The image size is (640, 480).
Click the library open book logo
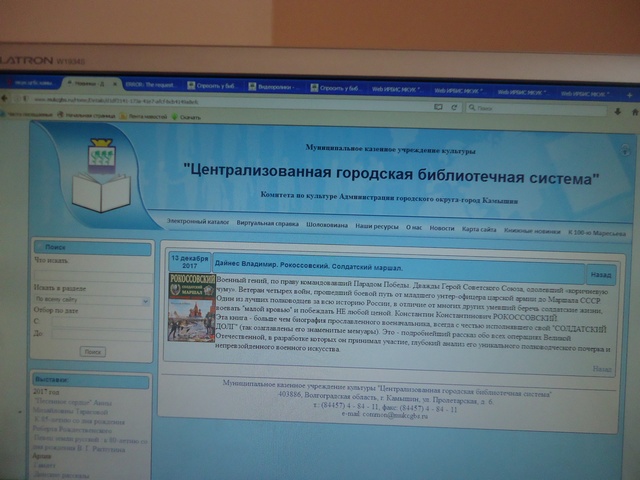click(101, 192)
